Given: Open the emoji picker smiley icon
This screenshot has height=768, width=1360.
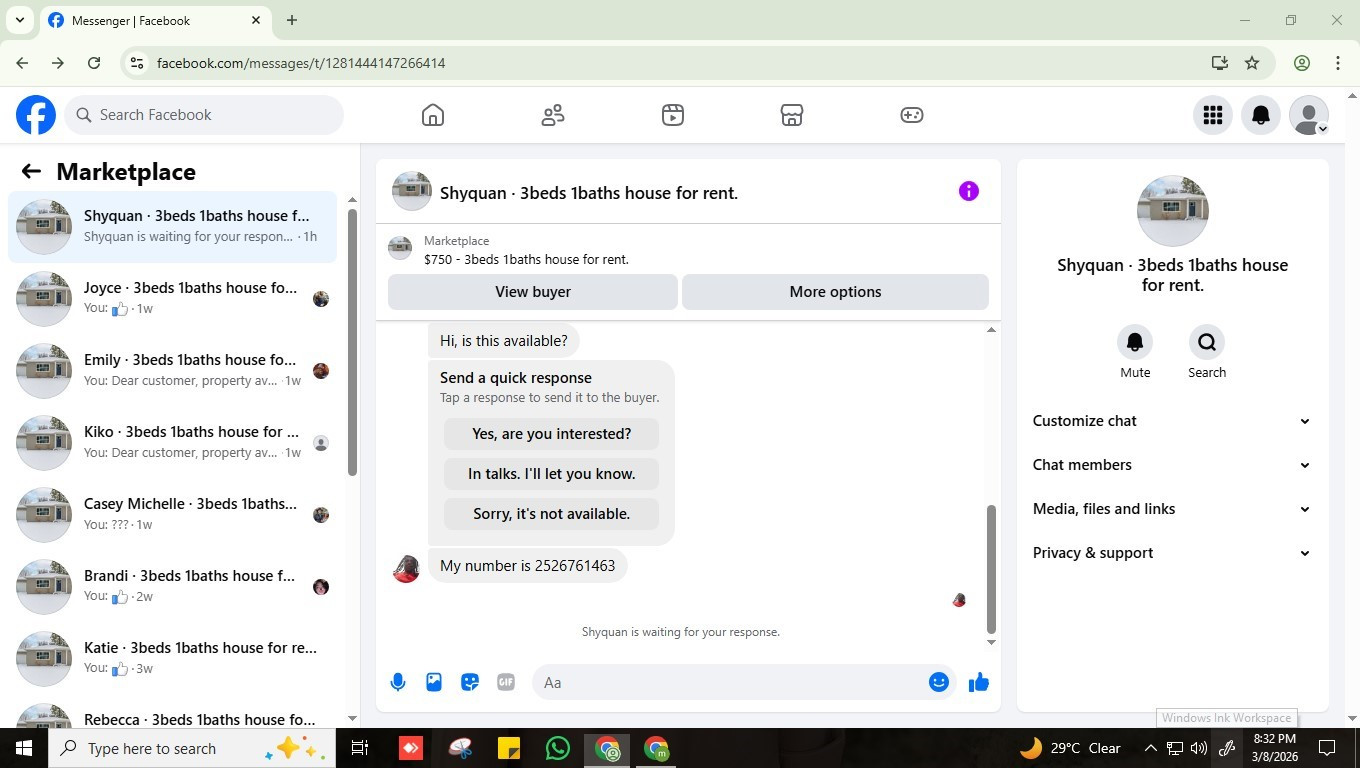Looking at the screenshot, I should [x=938, y=682].
